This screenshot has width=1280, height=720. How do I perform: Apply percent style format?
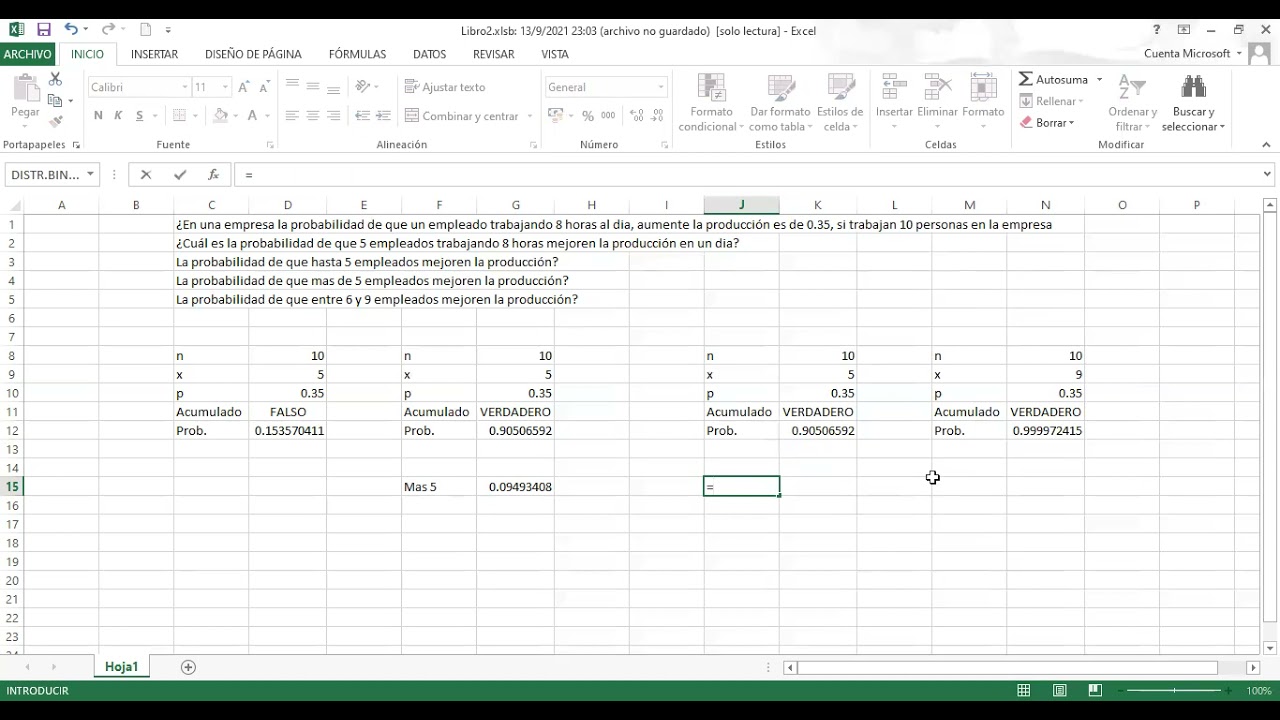coord(588,116)
